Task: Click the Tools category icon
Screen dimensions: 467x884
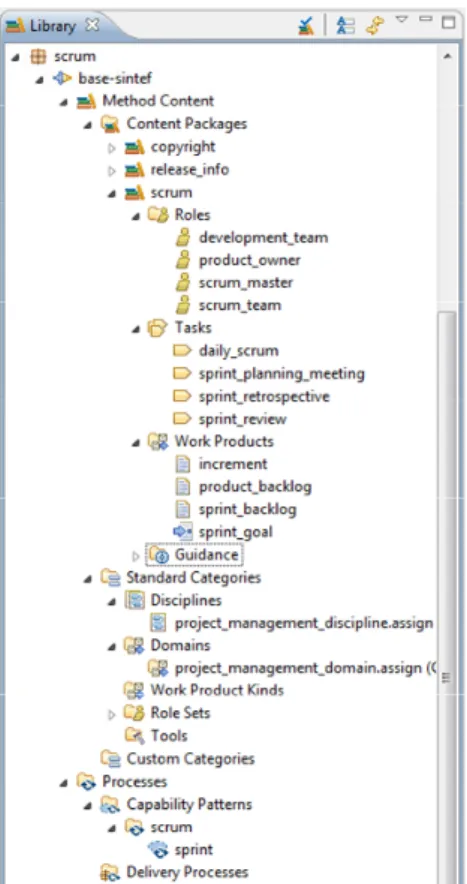Action: click(134, 736)
